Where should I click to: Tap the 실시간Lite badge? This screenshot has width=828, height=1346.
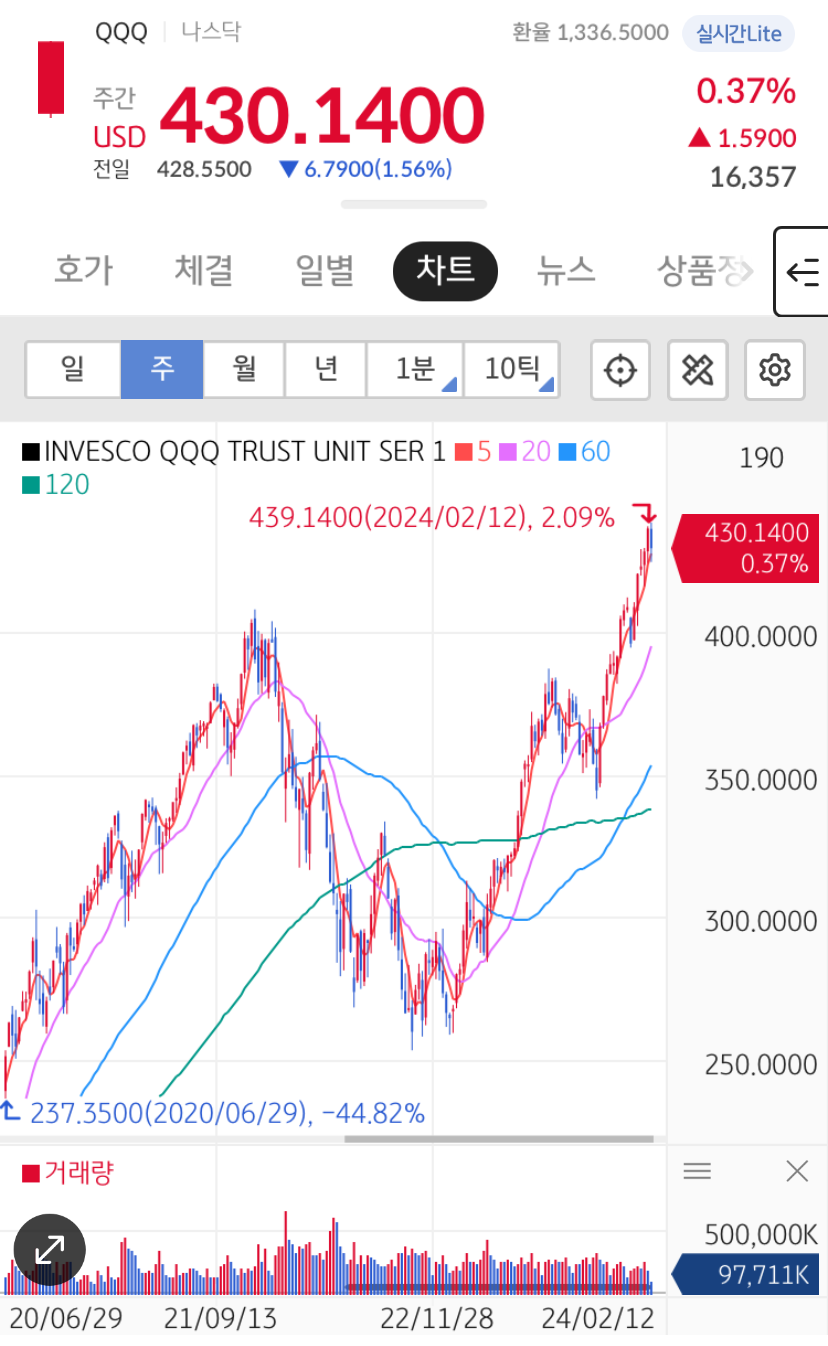[738, 33]
